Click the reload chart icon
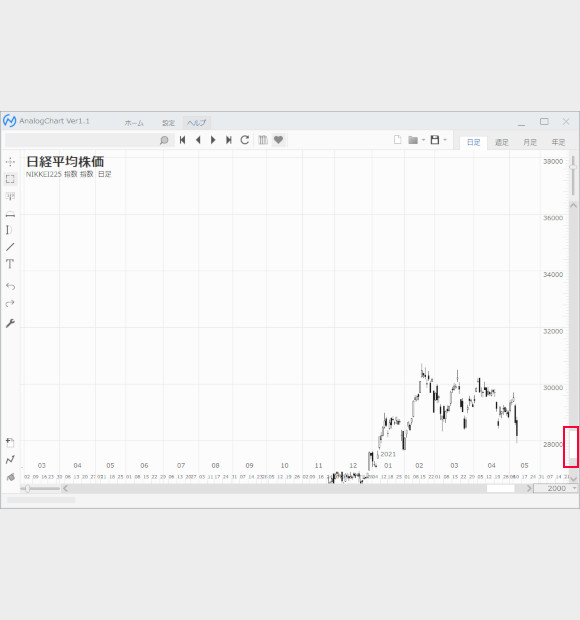Viewport: 580px width, 620px height. coord(245,140)
